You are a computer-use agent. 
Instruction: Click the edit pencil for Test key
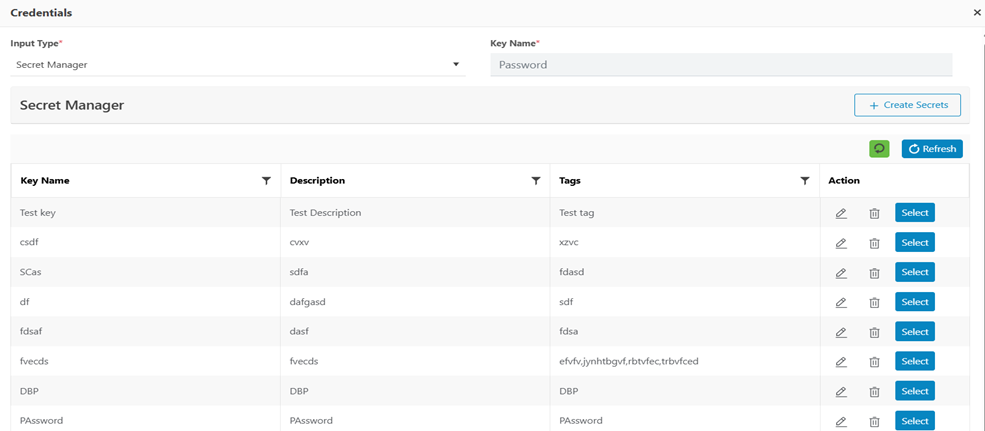tap(841, 213)
